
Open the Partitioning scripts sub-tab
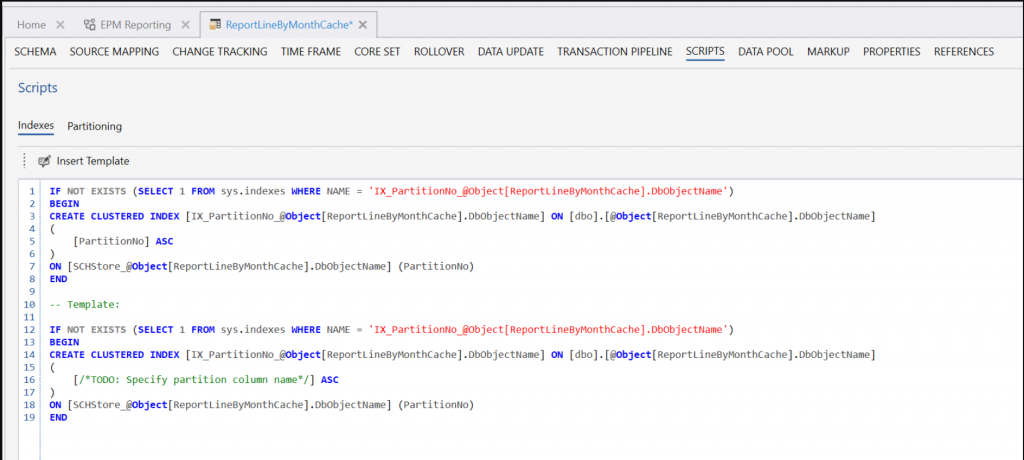pyautogui.click(x=94, y=126)
